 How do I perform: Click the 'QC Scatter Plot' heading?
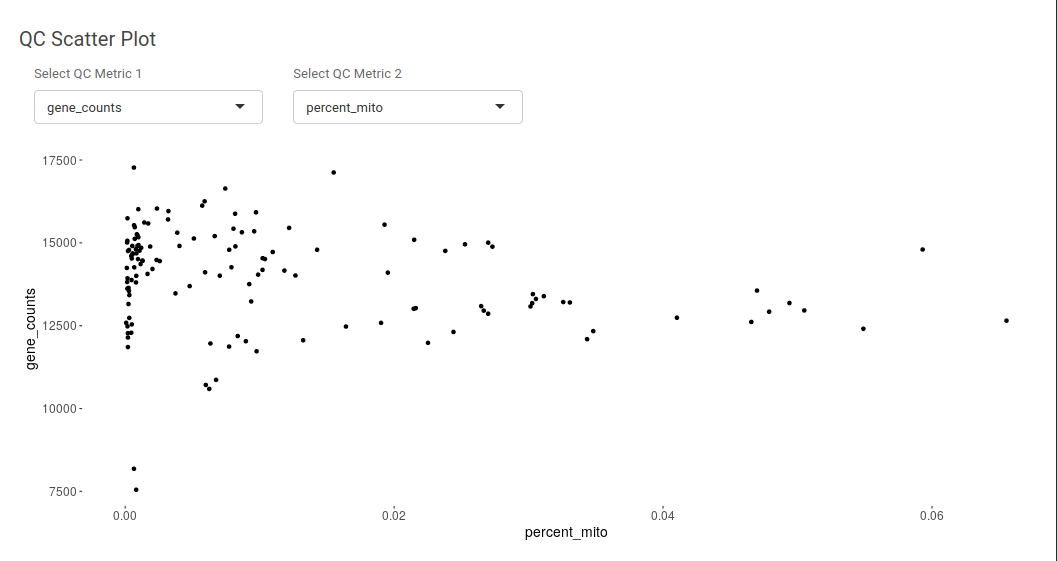tap(88, 39)
